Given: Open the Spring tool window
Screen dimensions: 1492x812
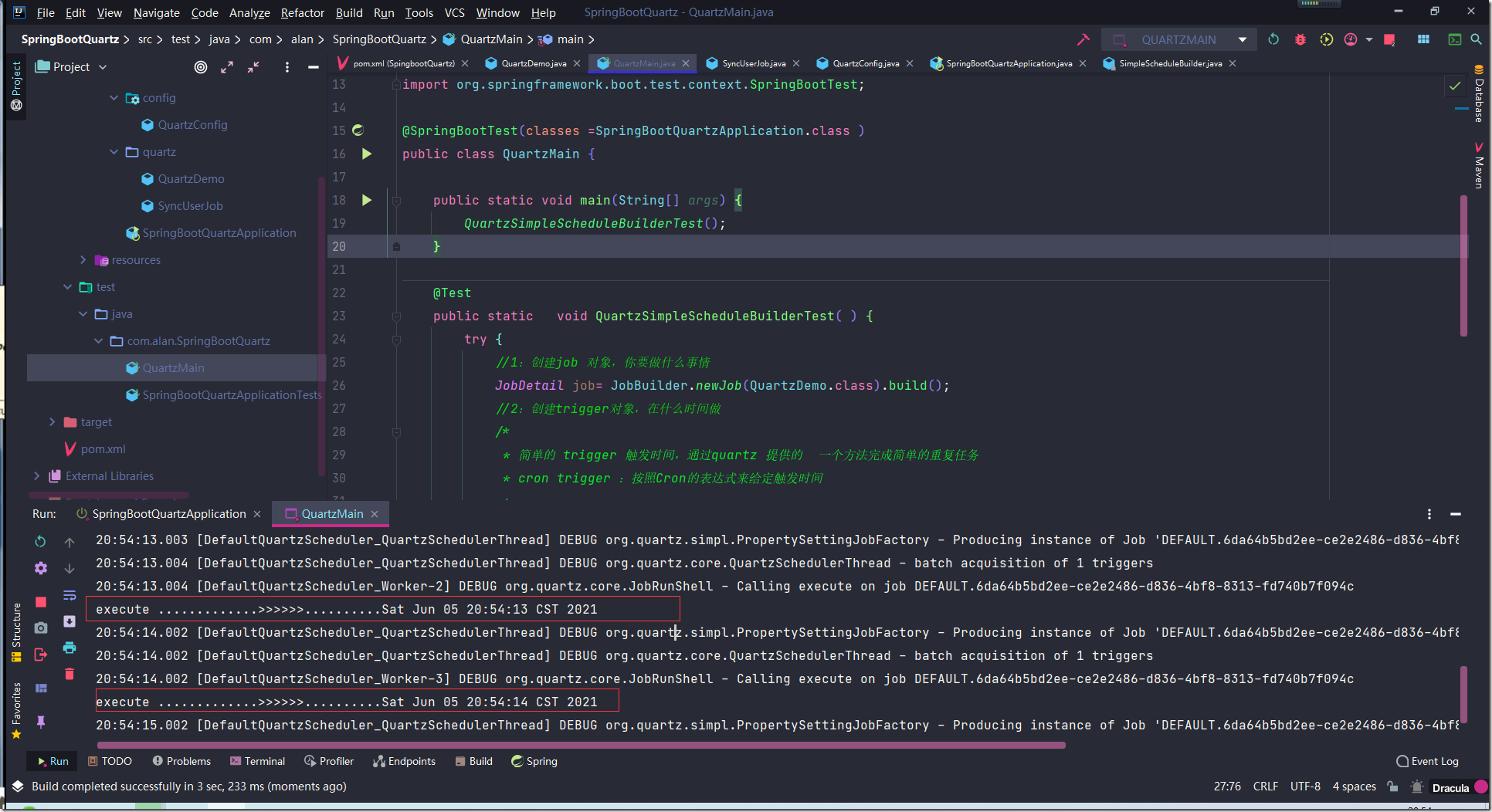Looking at the screenshot, I should point(534,761).
